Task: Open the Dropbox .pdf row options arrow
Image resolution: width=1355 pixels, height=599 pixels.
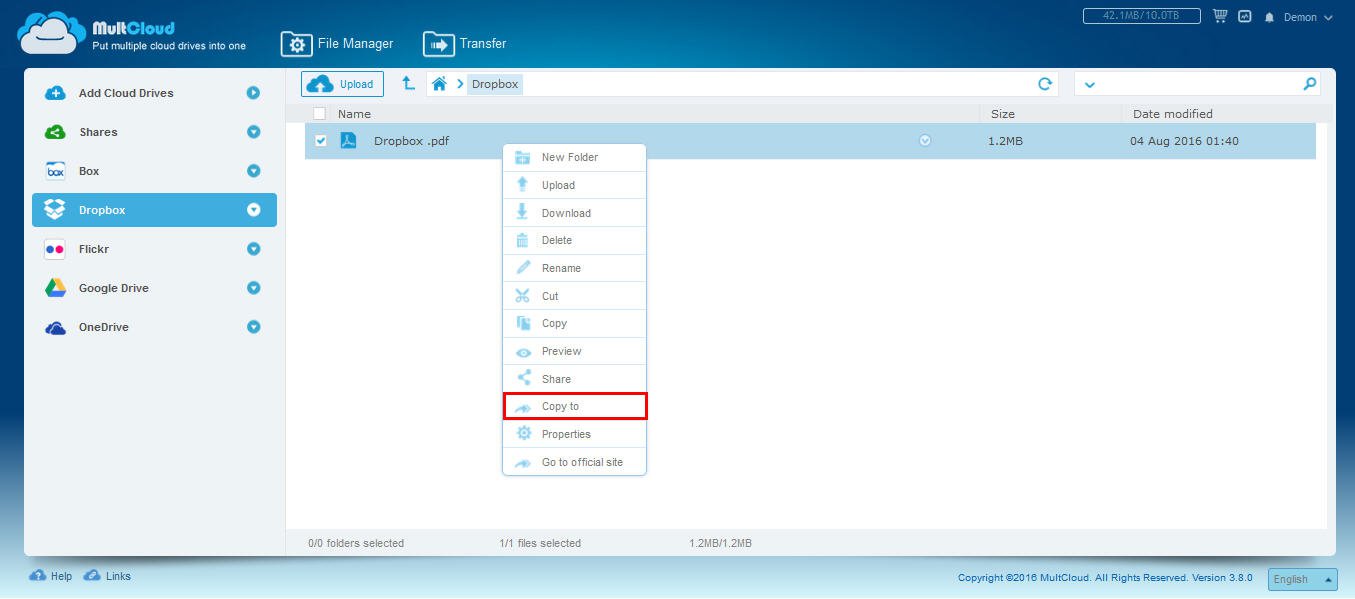Action: point(925,141)
